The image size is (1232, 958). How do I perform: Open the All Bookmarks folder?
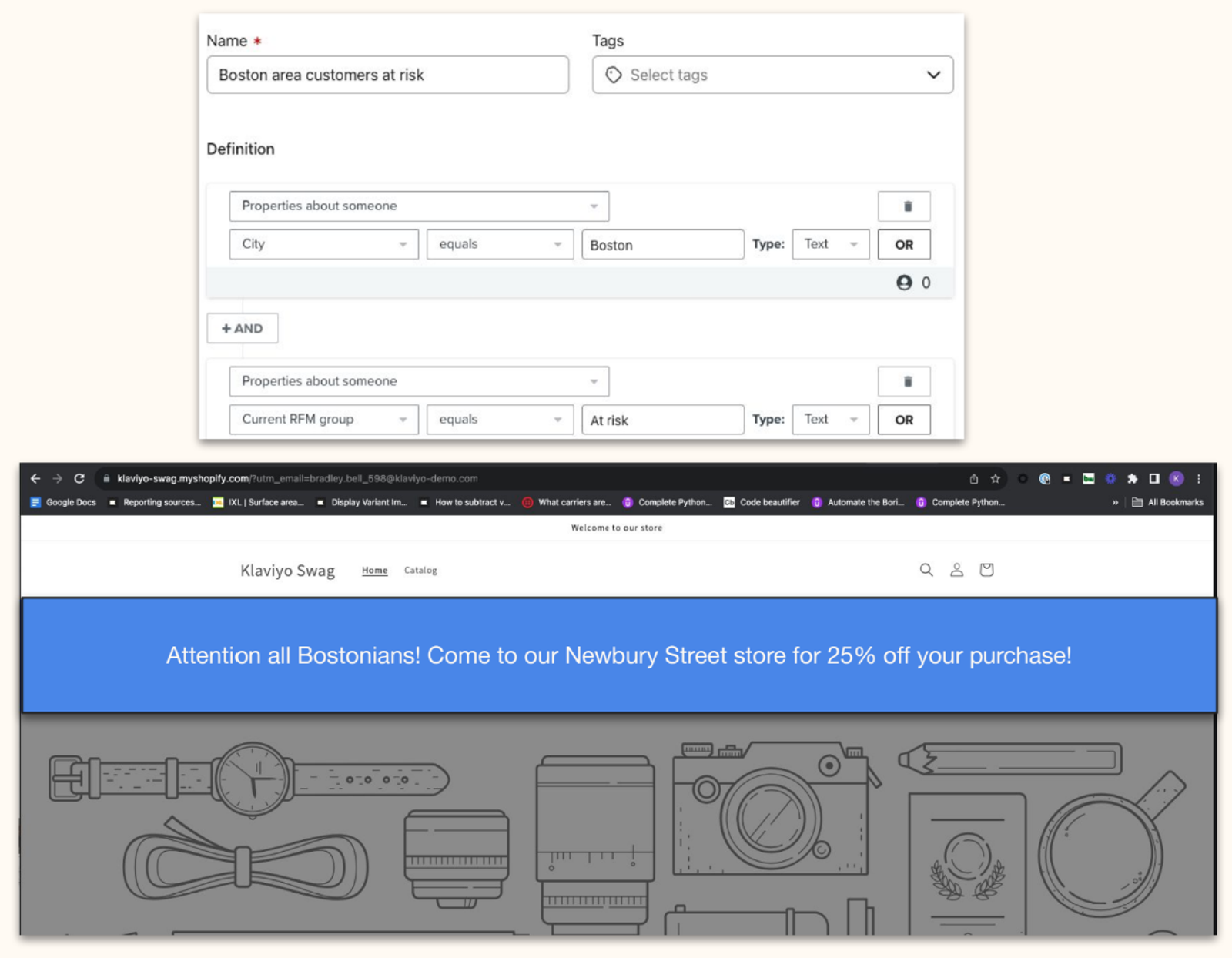1167,502
